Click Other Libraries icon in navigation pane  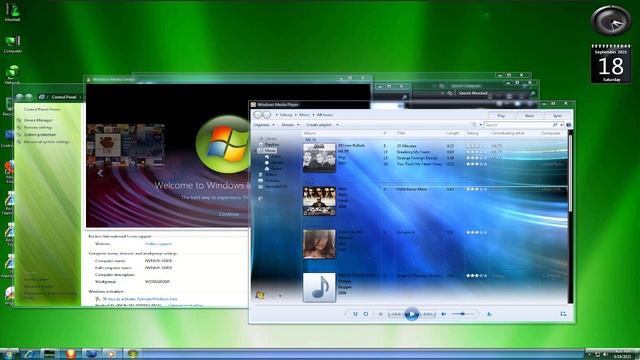coord(260,199)
